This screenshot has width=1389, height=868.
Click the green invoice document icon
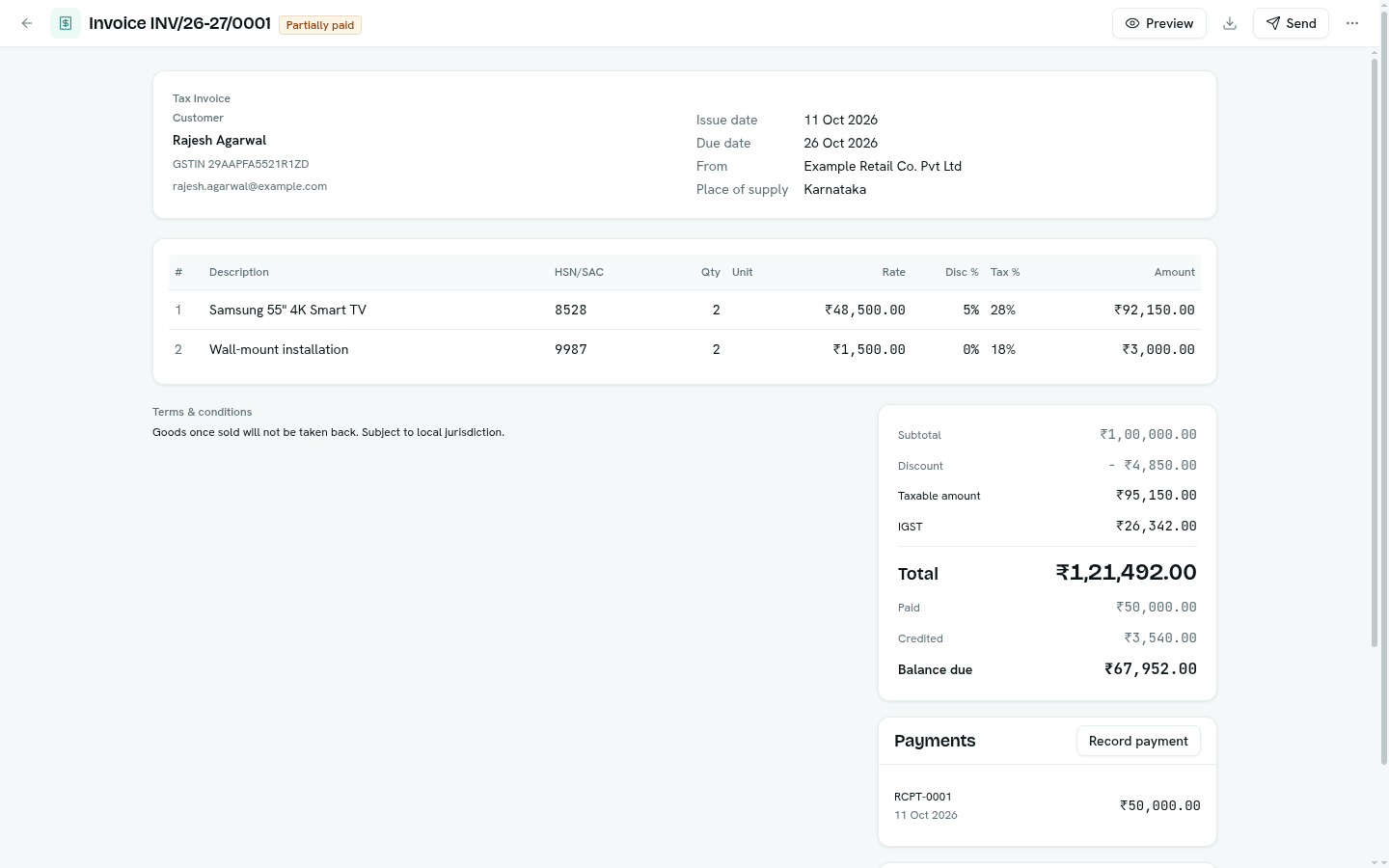click(x=66, y=23)
